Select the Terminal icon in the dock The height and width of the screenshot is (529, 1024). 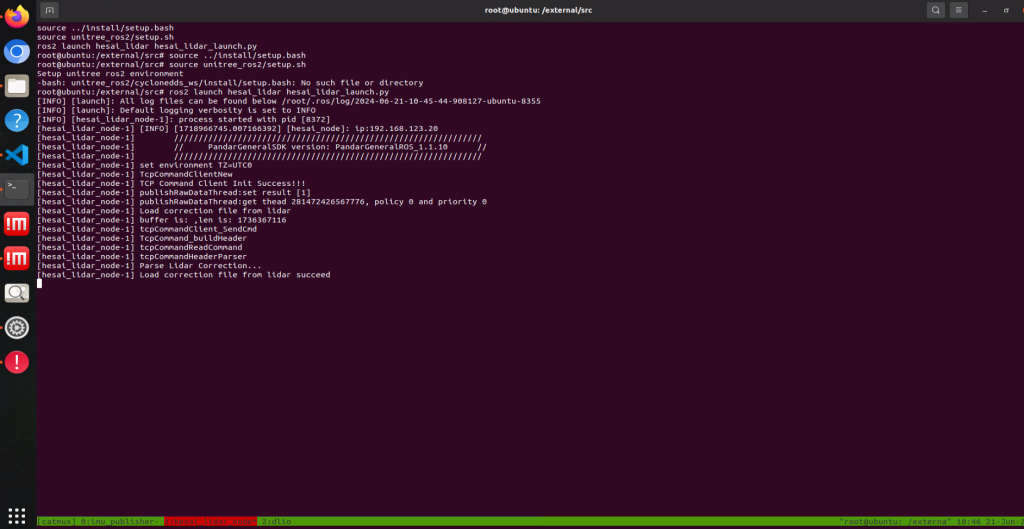pos(17,189)
